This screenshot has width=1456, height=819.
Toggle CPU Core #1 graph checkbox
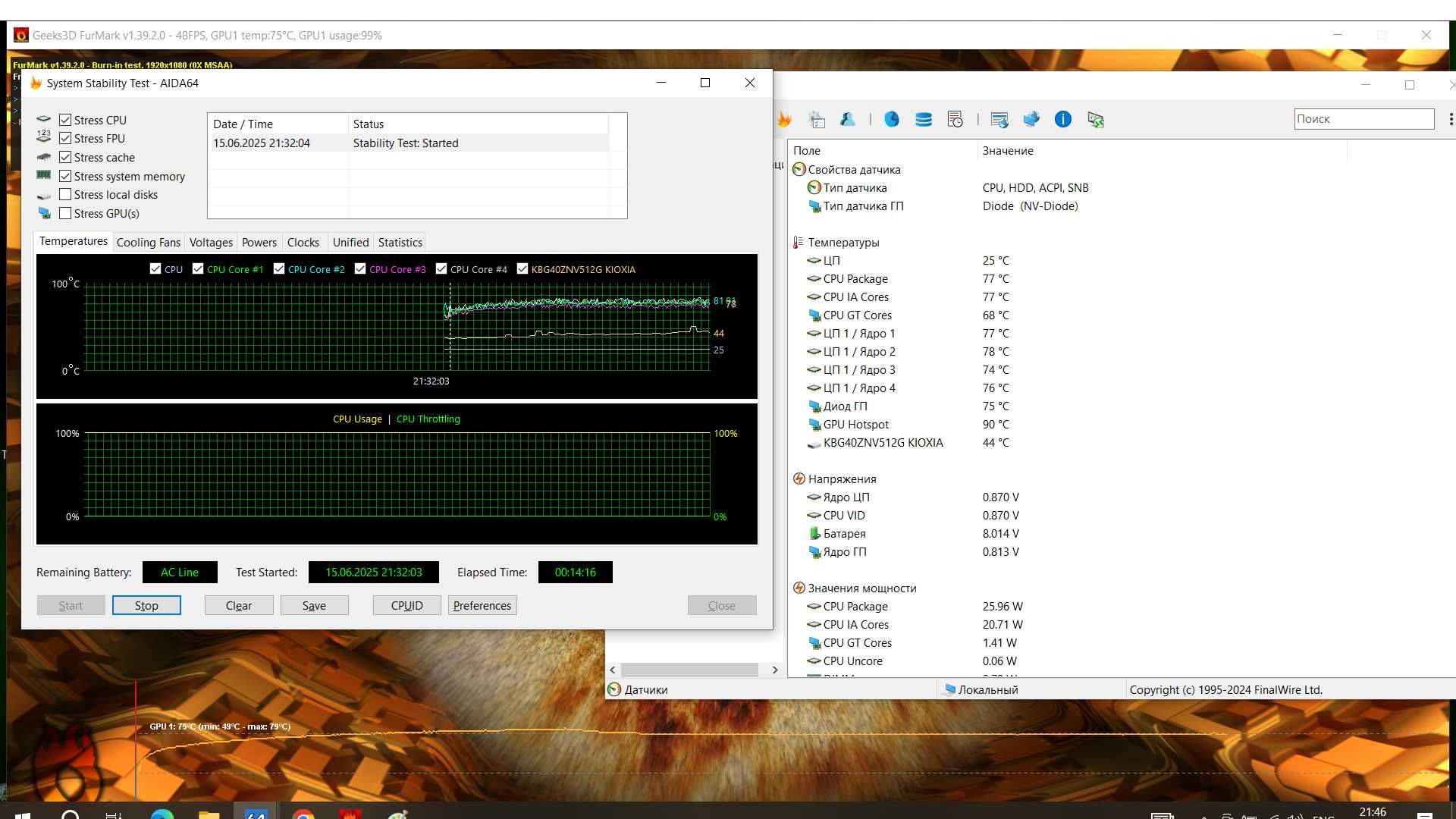[198, 268]
